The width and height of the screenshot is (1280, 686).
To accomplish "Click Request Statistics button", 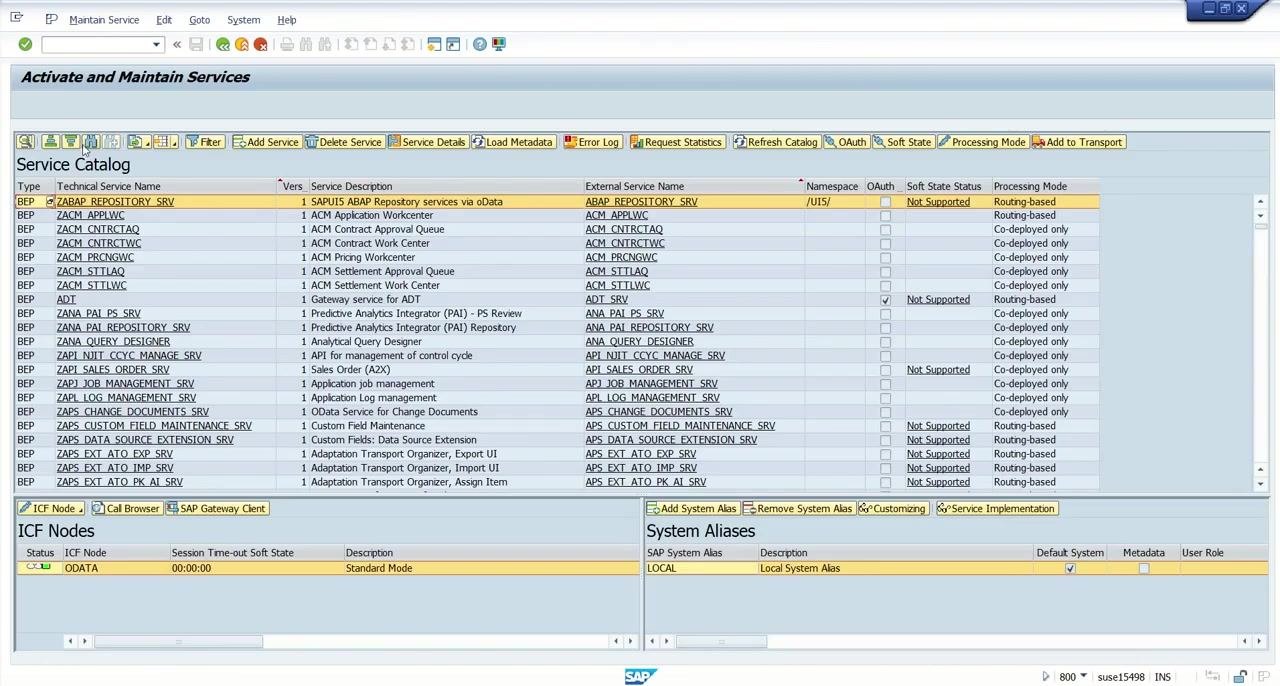I will coord(676,142).
